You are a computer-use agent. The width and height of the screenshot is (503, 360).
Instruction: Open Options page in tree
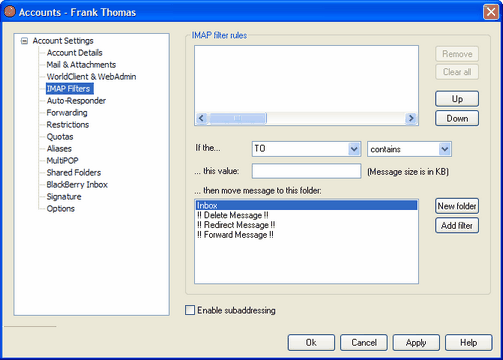click(60, 209)
